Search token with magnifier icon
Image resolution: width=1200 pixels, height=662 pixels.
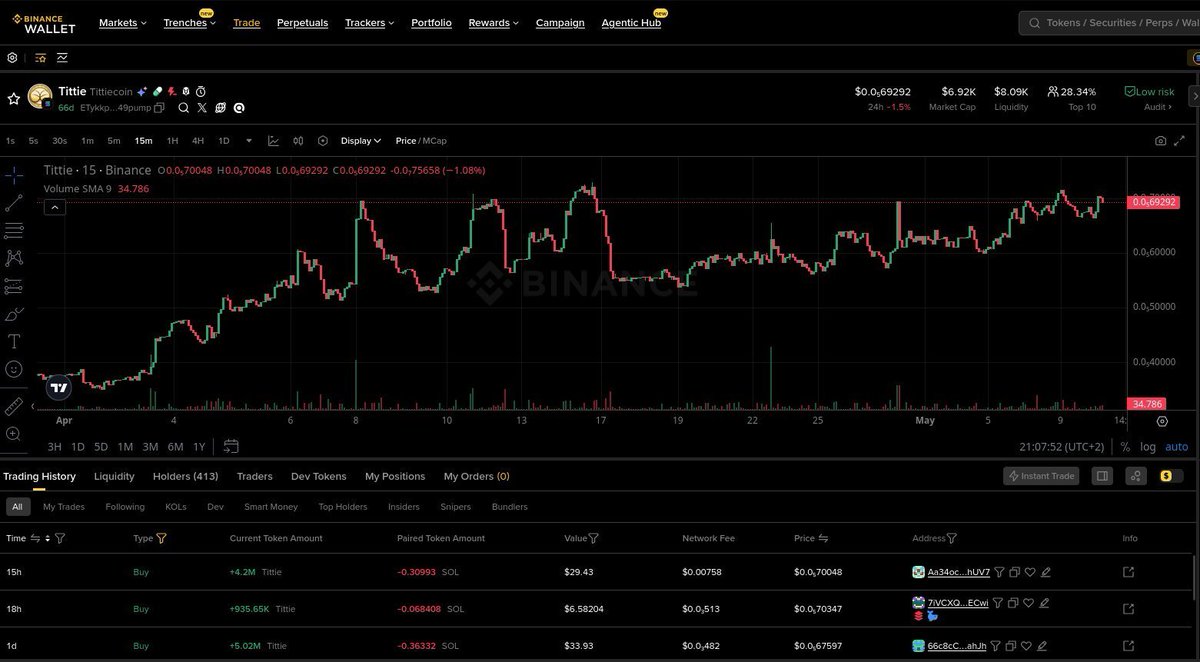click(184, 108)
